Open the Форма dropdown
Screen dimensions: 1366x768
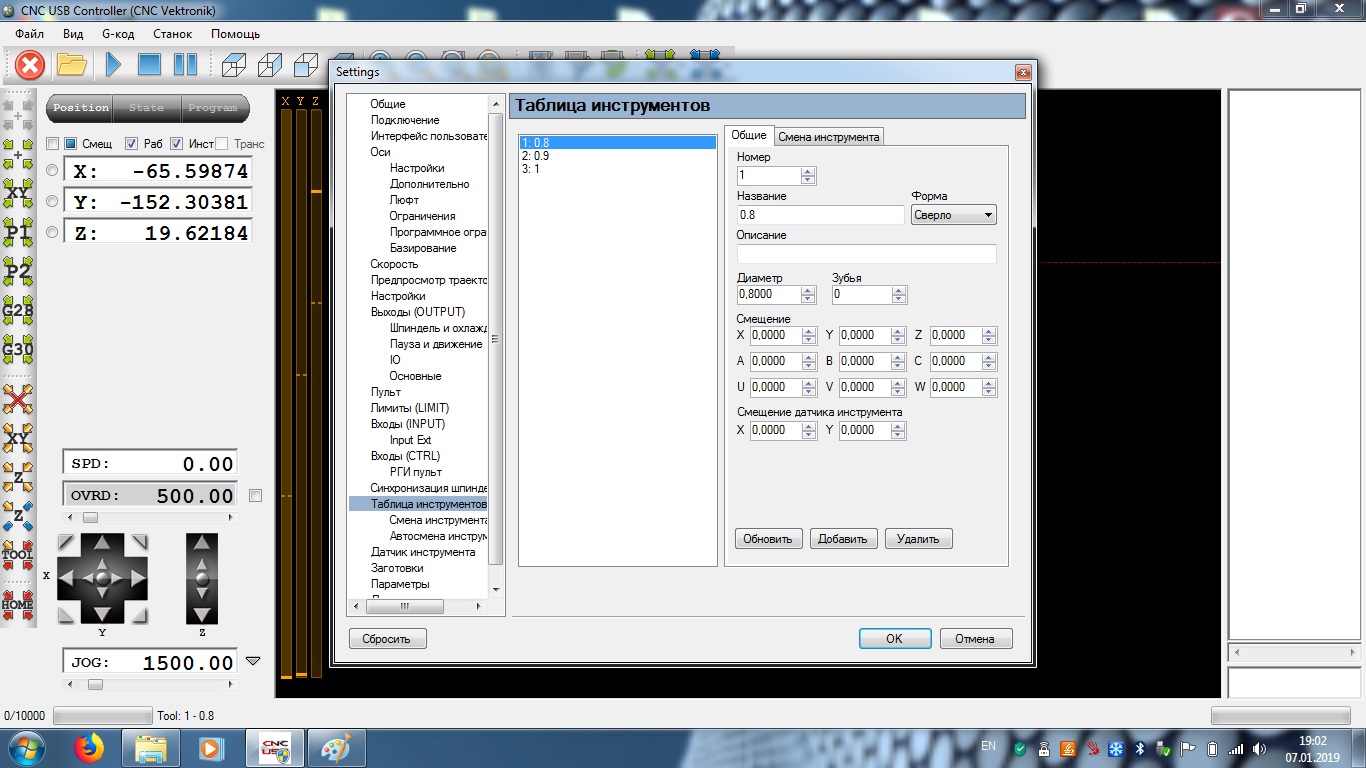pos(953,215)
